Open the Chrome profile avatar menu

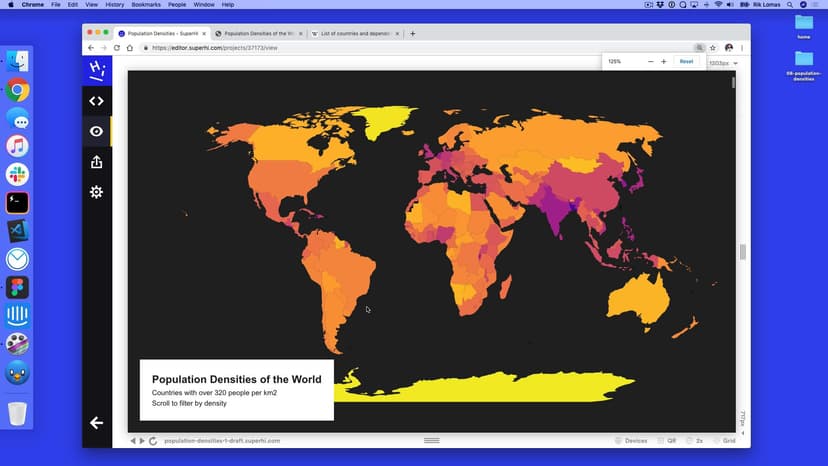tap(729, 47)
